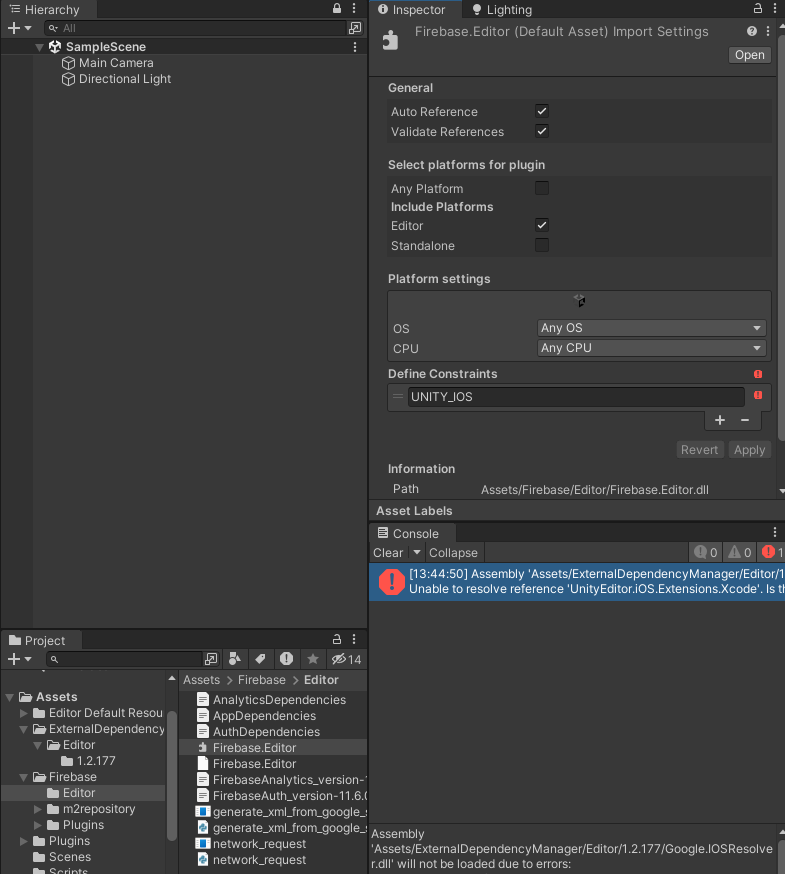
Task: Click the Open button in Inspector
Action: 749,55
